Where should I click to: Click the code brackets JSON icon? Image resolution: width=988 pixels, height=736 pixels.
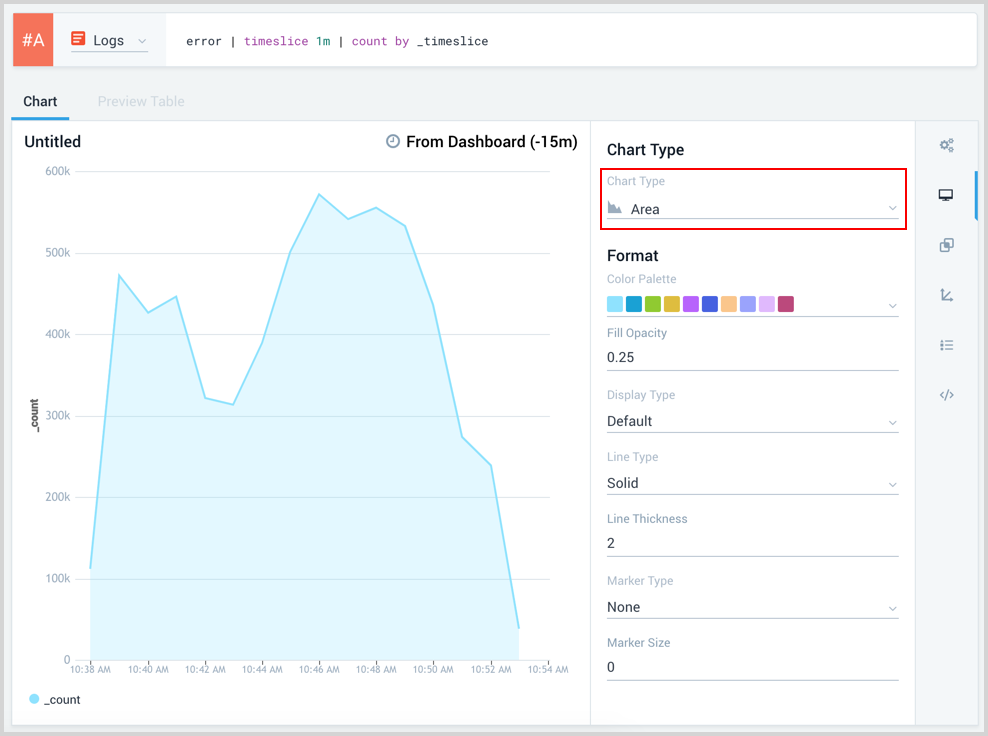[946, 395]
